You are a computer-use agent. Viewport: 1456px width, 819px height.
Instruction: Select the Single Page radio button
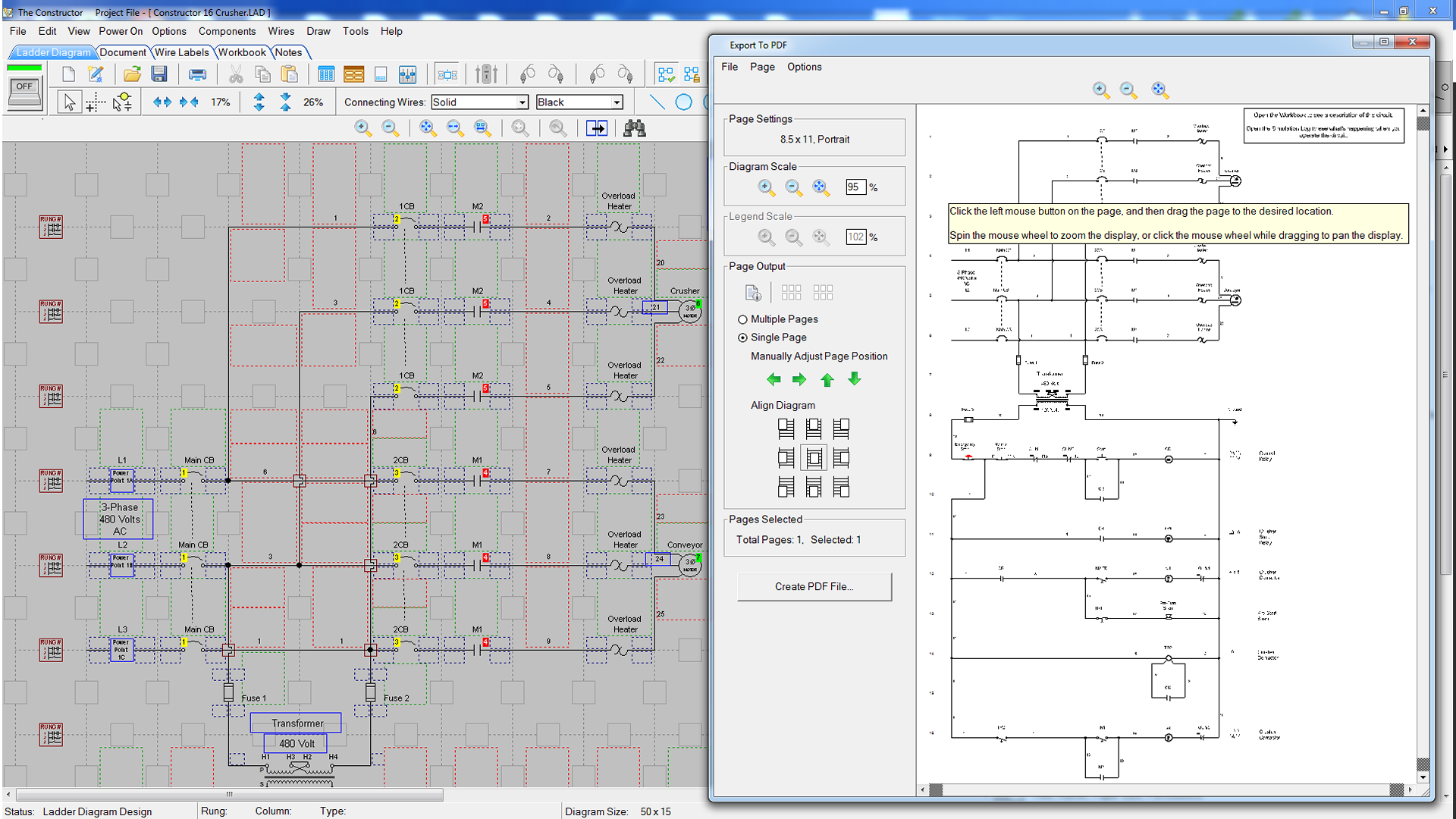743,337
